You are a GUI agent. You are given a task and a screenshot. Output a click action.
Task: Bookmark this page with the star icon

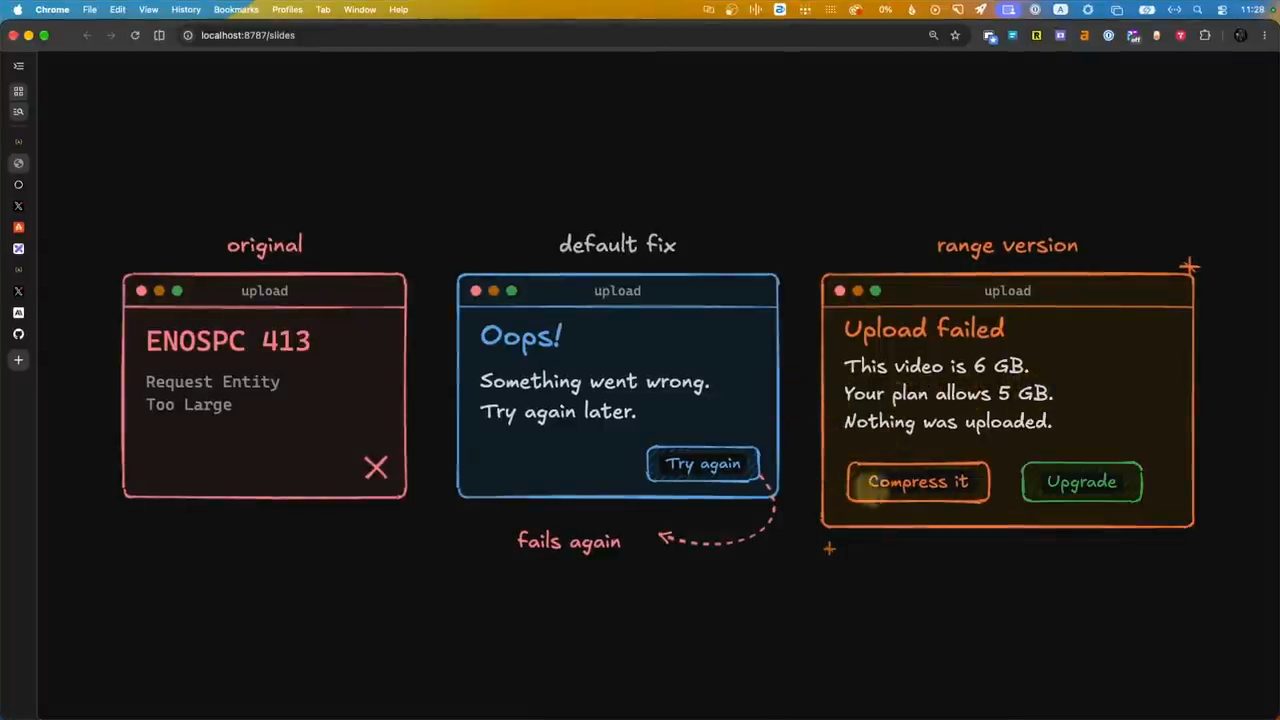tap(955, 35)
